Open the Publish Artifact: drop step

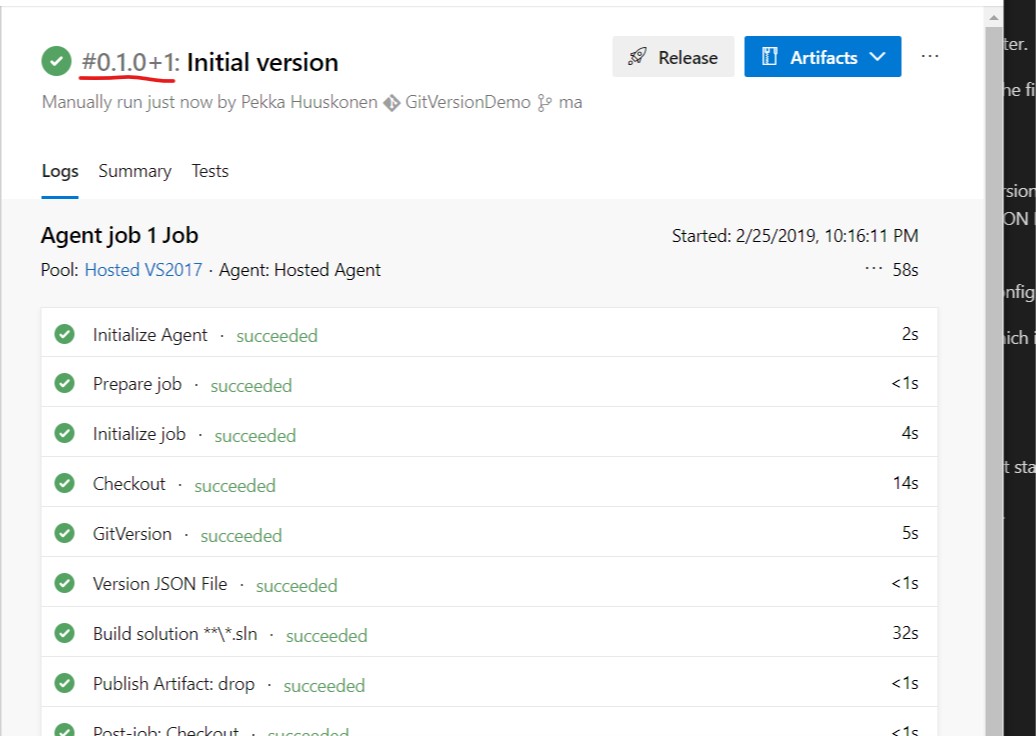point(489,682)
